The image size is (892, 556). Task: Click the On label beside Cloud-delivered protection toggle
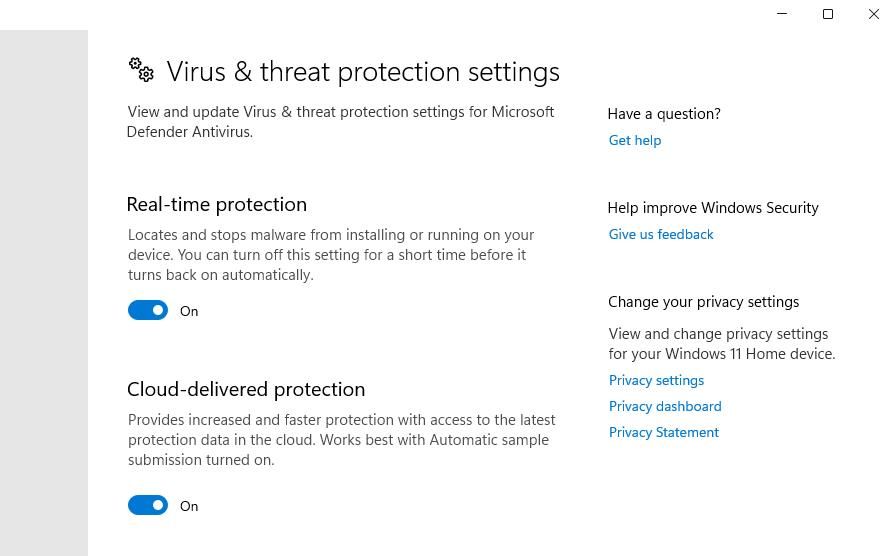click(x=189, y=506)
